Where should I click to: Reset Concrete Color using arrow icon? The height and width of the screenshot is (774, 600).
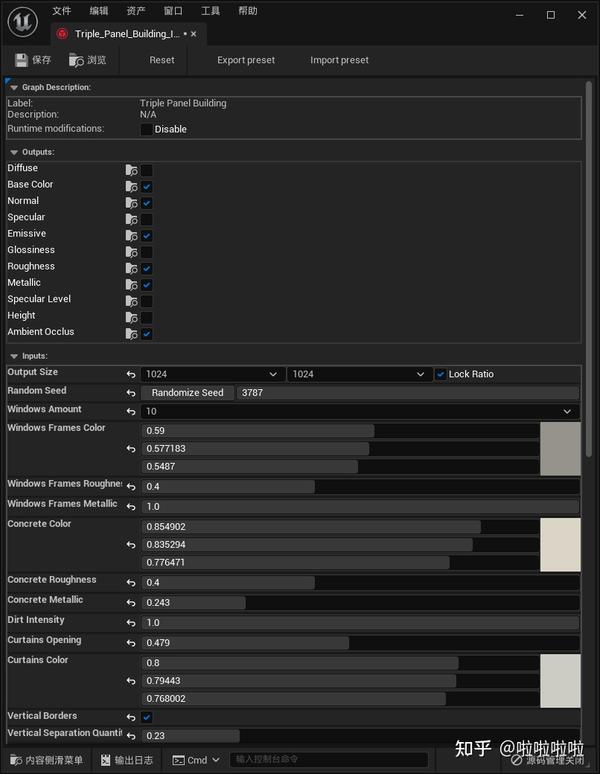(130, 545)
